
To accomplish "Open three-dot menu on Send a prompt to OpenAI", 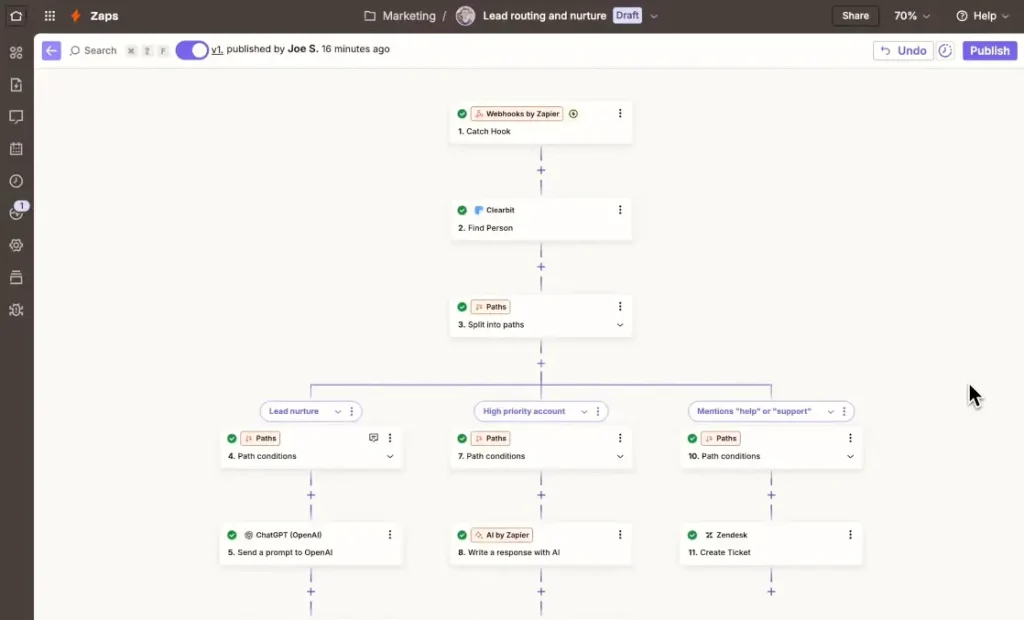I will 390,535.
